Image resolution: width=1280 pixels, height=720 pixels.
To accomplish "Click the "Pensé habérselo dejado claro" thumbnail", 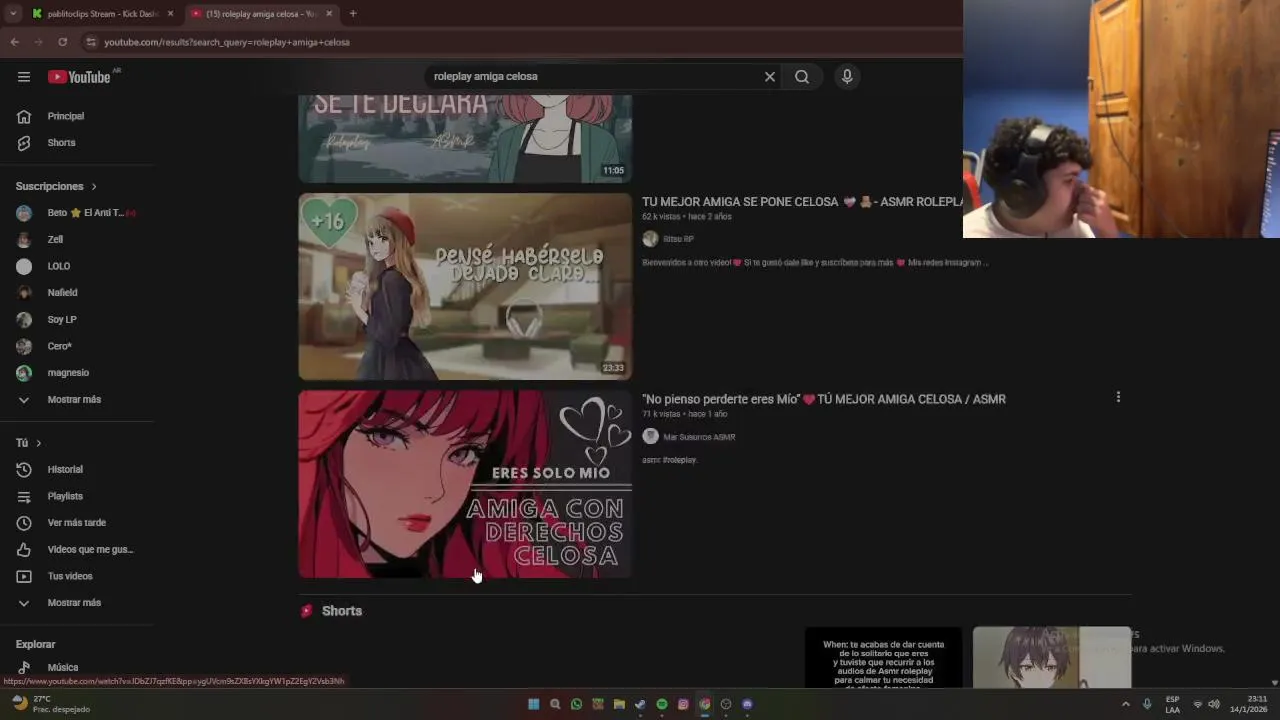I will [465, 286].
